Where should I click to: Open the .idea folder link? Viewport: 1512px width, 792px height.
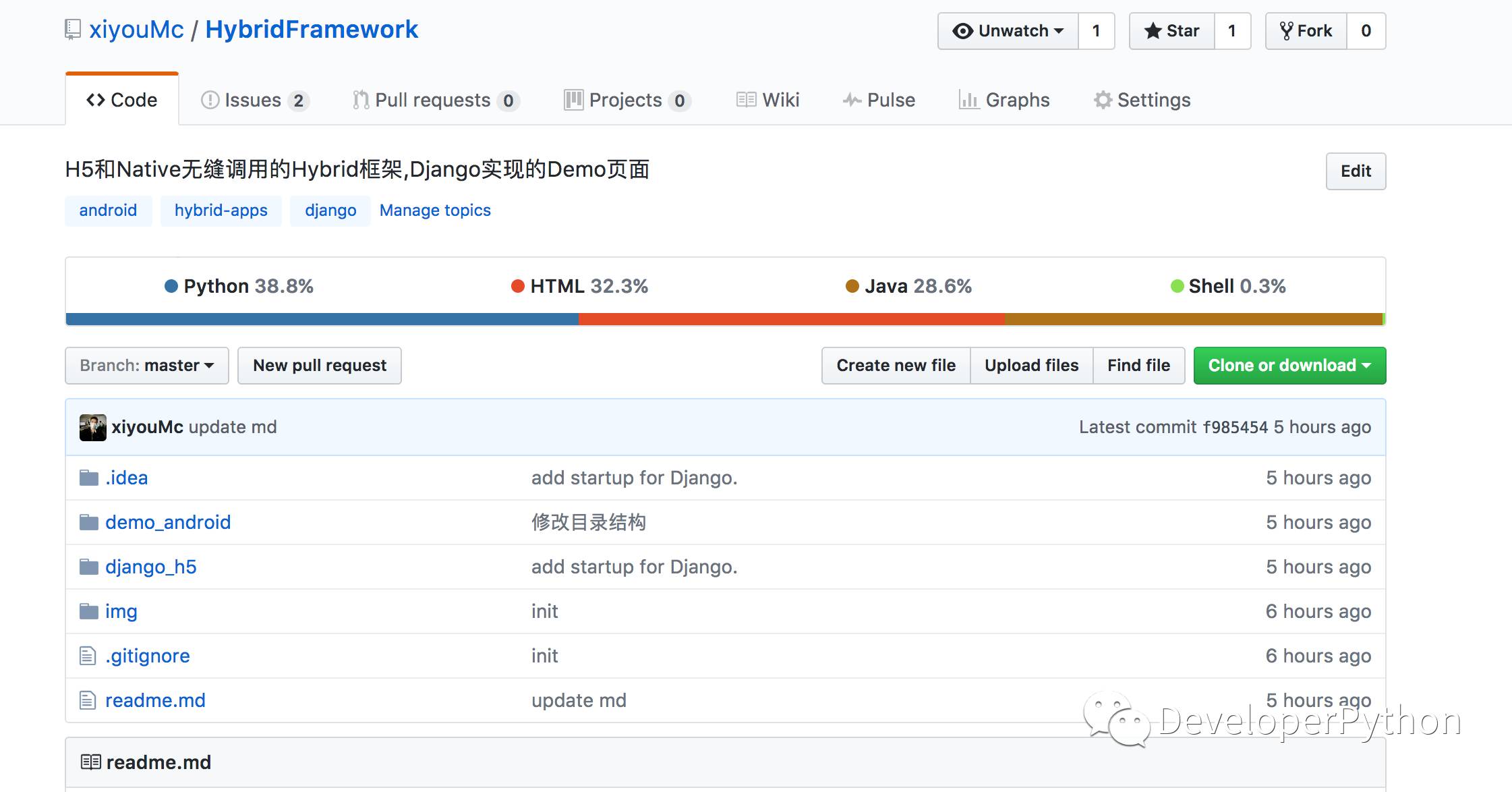127,478
